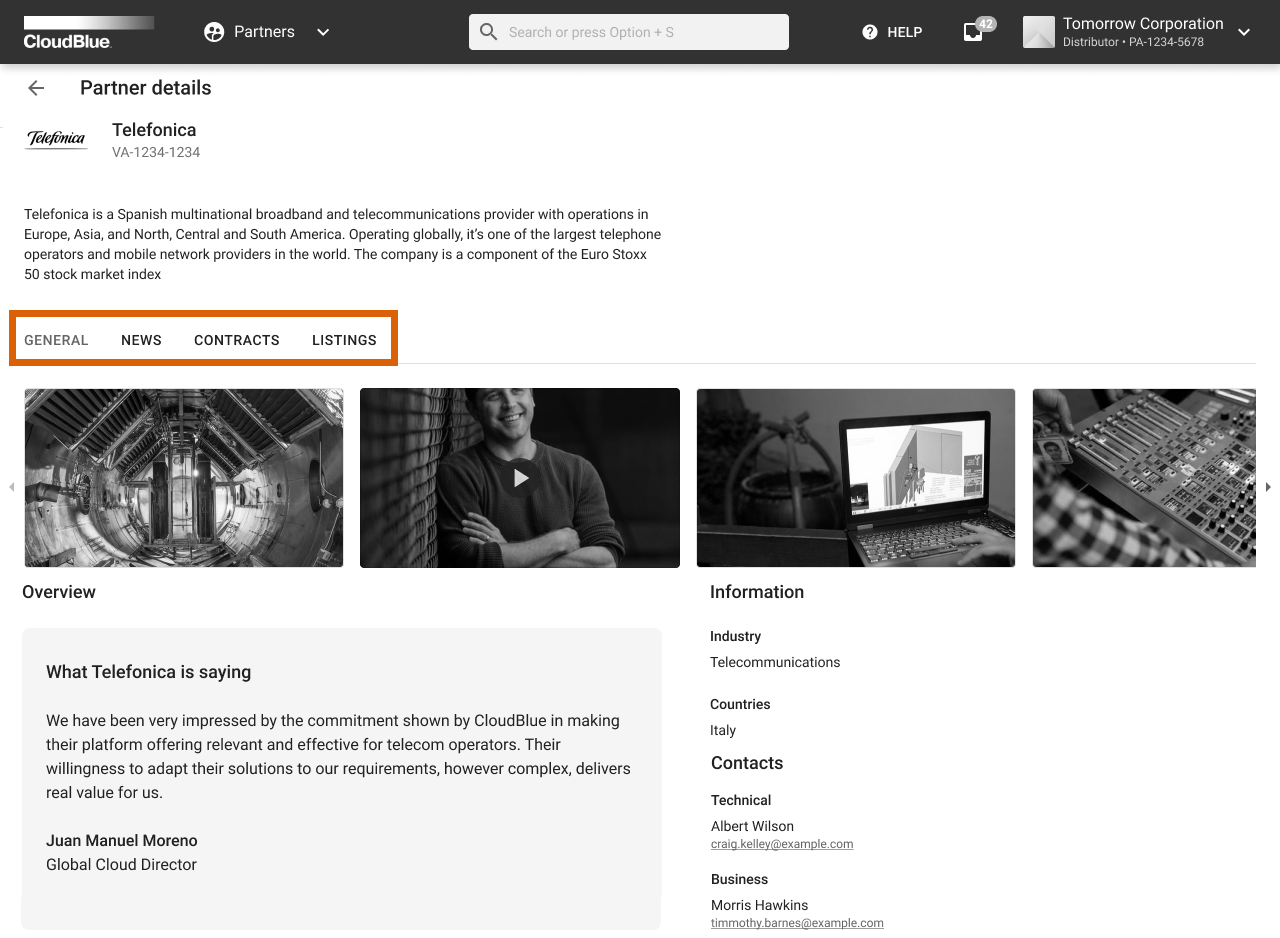
Task: Focus the search input field
Action: click(640, 32)
